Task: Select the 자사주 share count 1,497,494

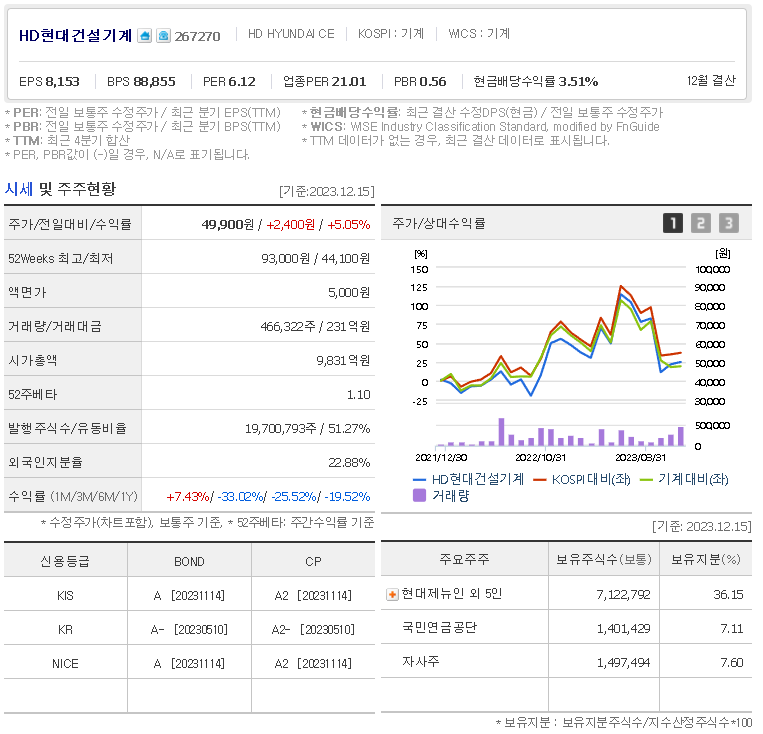Action: [623, 662]
